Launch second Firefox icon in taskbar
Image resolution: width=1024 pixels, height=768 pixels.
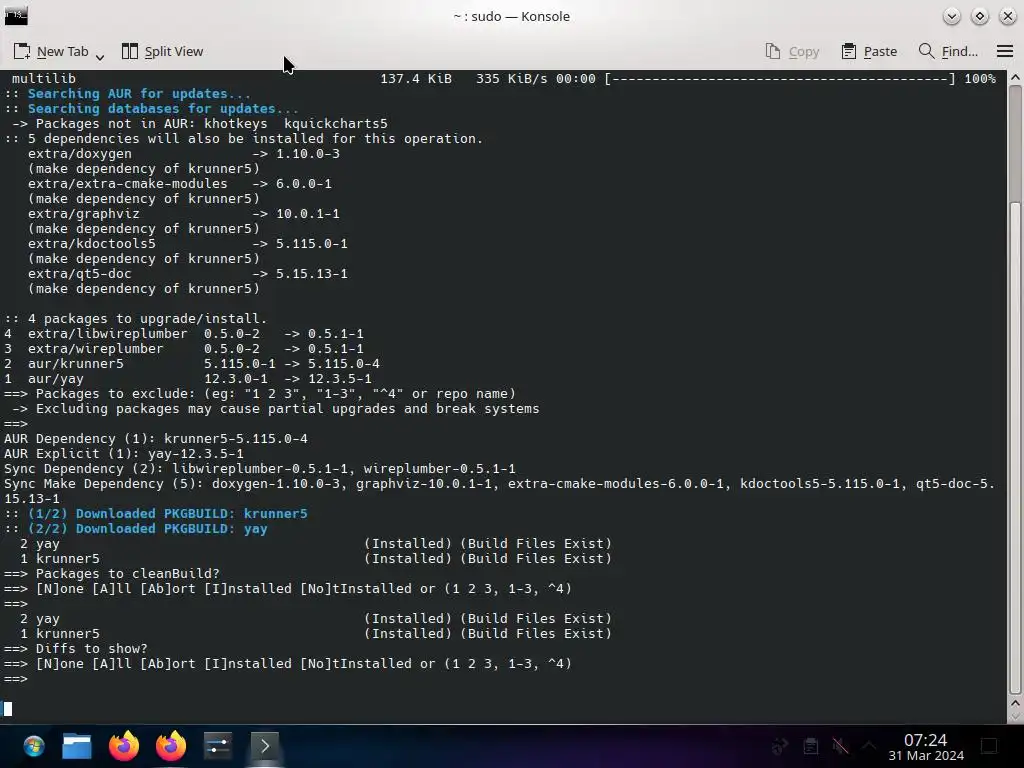[x=170, y=746]
